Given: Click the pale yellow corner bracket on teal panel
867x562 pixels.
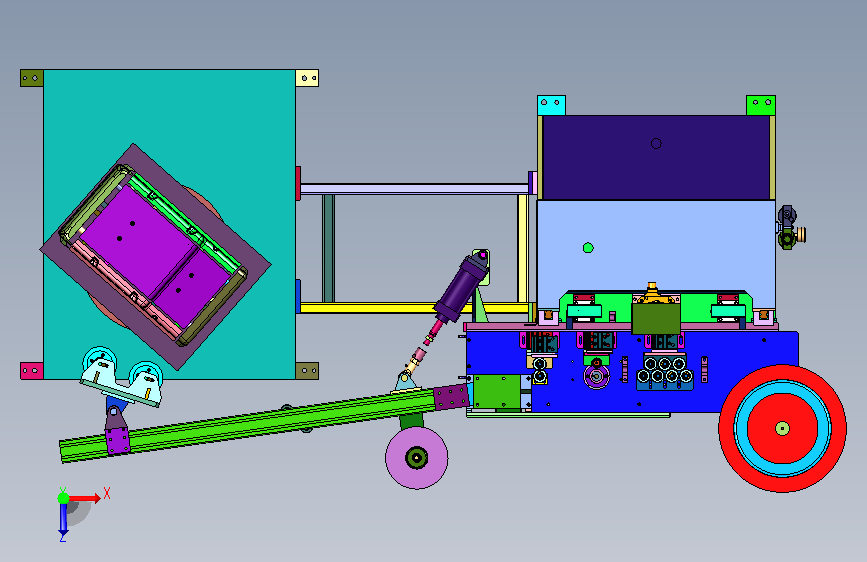Looking at the screenshot, I should click(x=307, y=78).
